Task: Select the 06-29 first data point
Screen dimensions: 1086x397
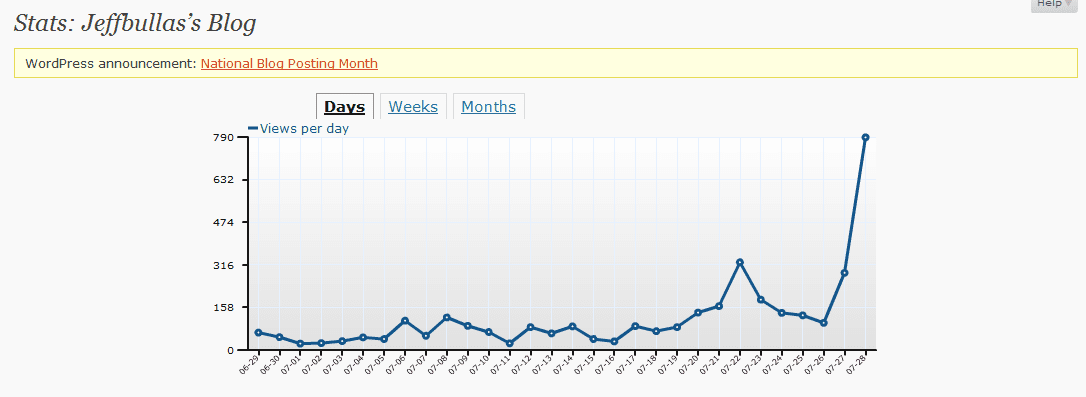Action: click(258, 333)
